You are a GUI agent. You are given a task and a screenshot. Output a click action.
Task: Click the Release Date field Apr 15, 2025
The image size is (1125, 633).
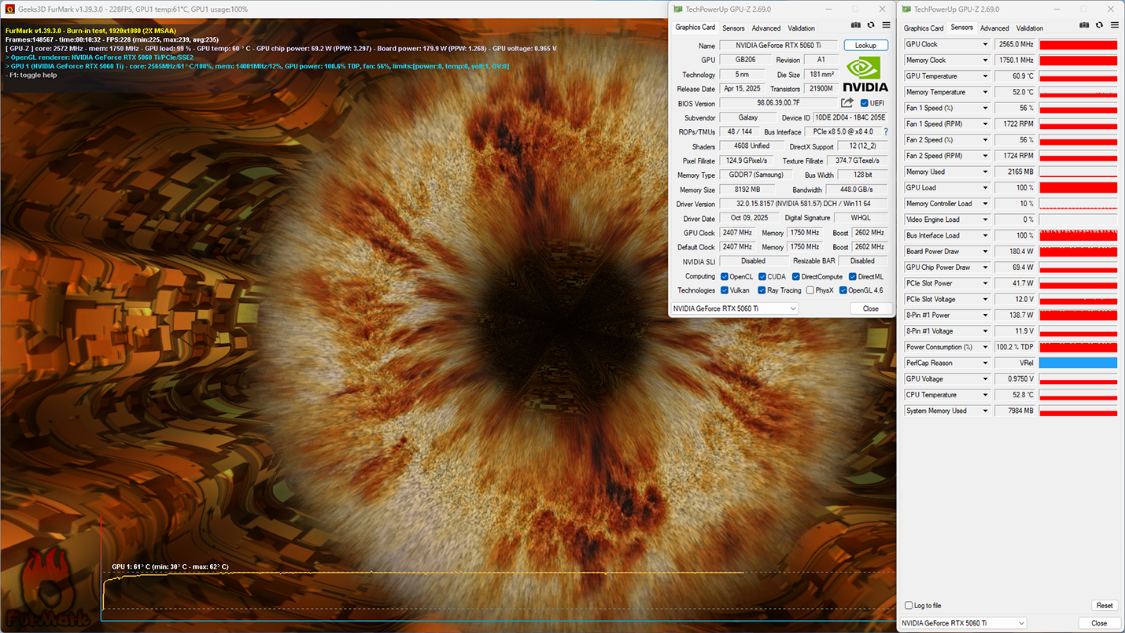pyautogui.click(x=742, y=89)
